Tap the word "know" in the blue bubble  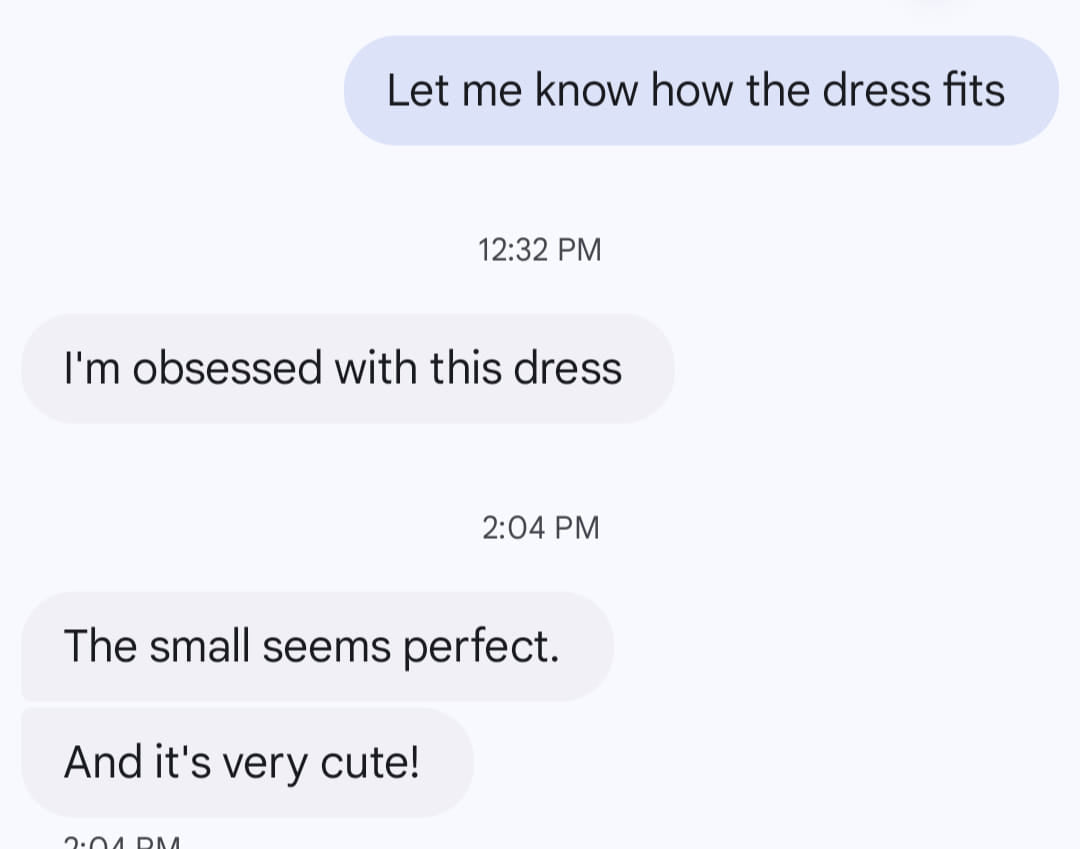(x=586, y=91)
